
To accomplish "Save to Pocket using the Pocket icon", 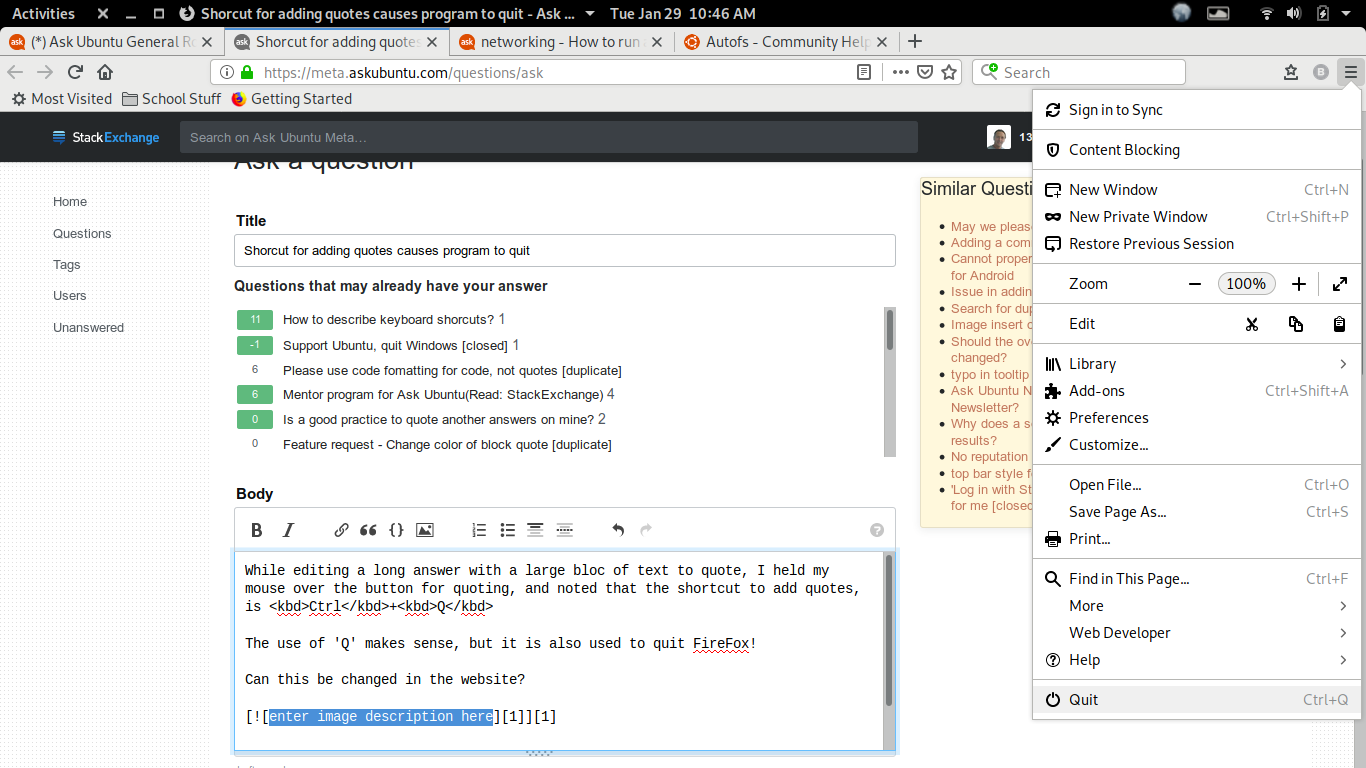I will point(925,72).
